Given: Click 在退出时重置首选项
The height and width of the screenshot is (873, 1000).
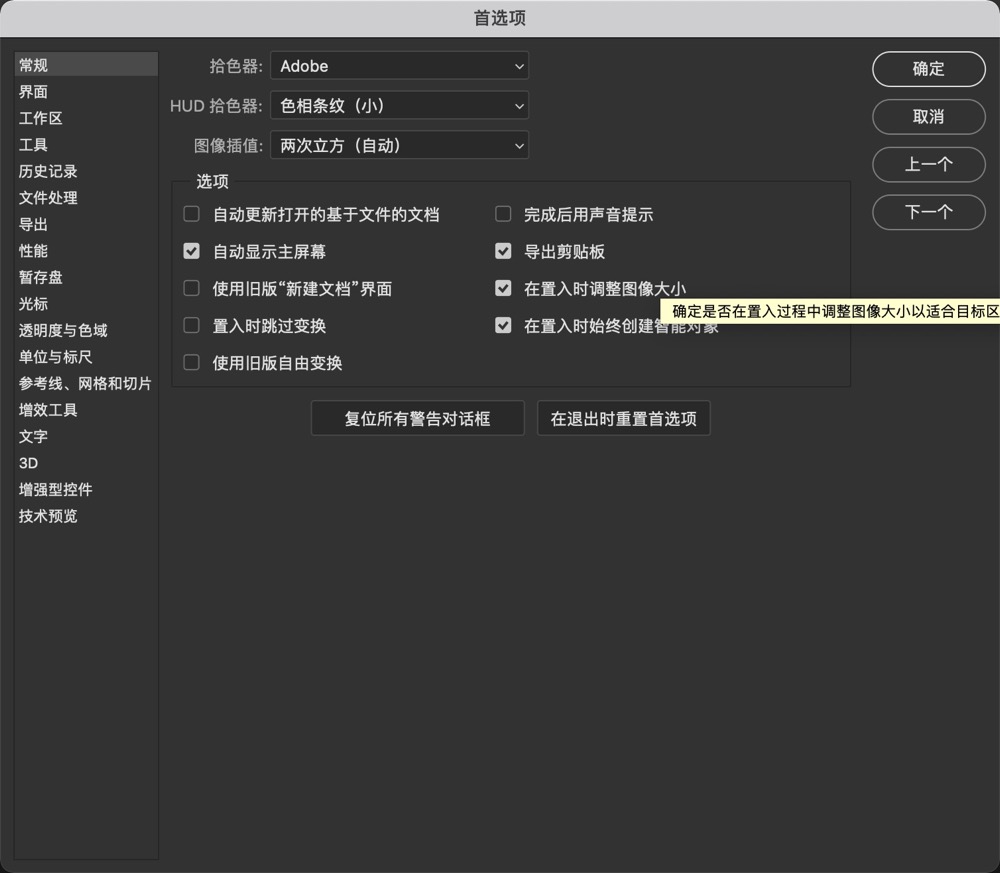Looking at the screenshot, I should [x=623, y=417].
